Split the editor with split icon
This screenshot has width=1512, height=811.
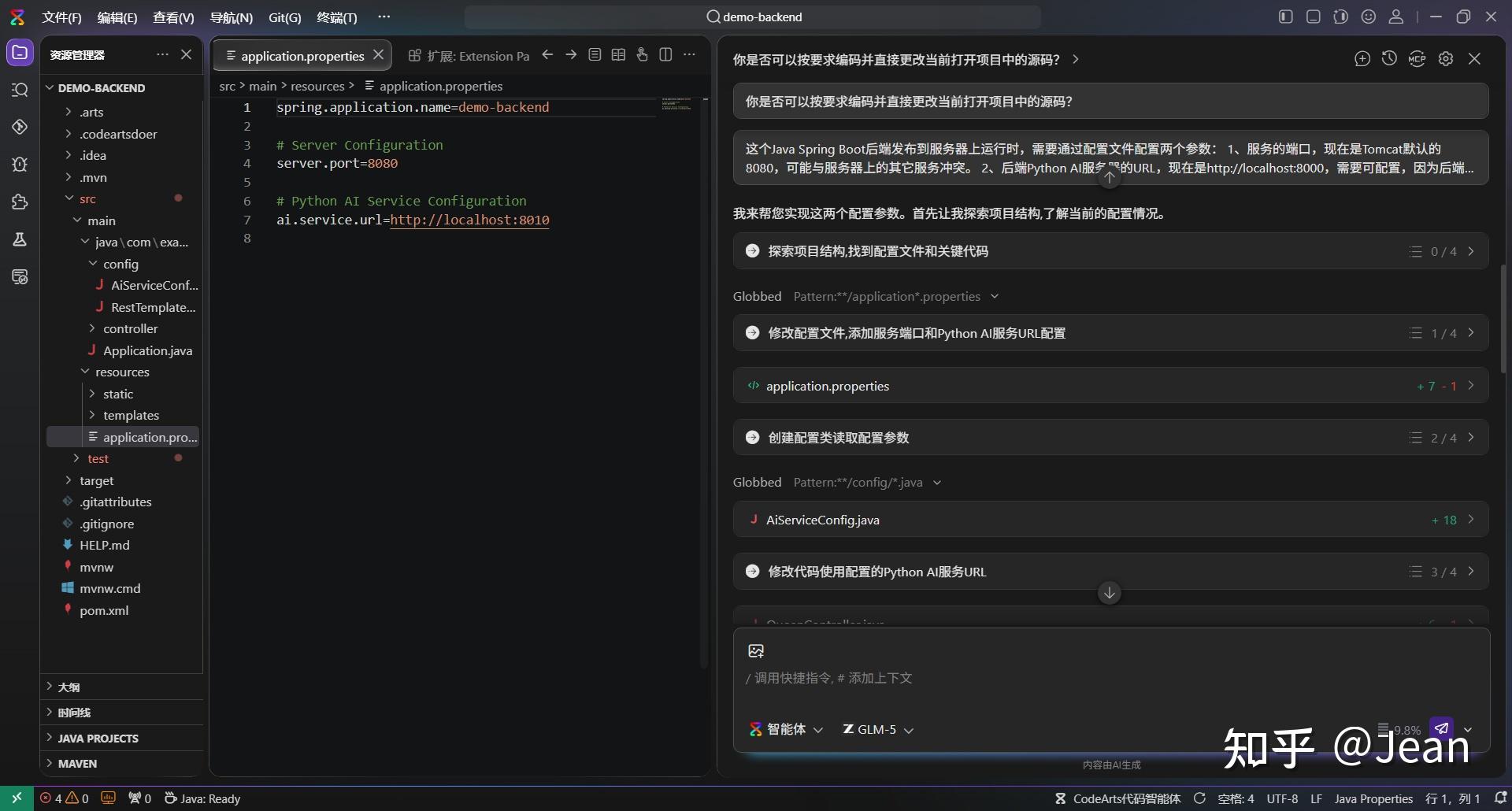[x=665, y=55]
